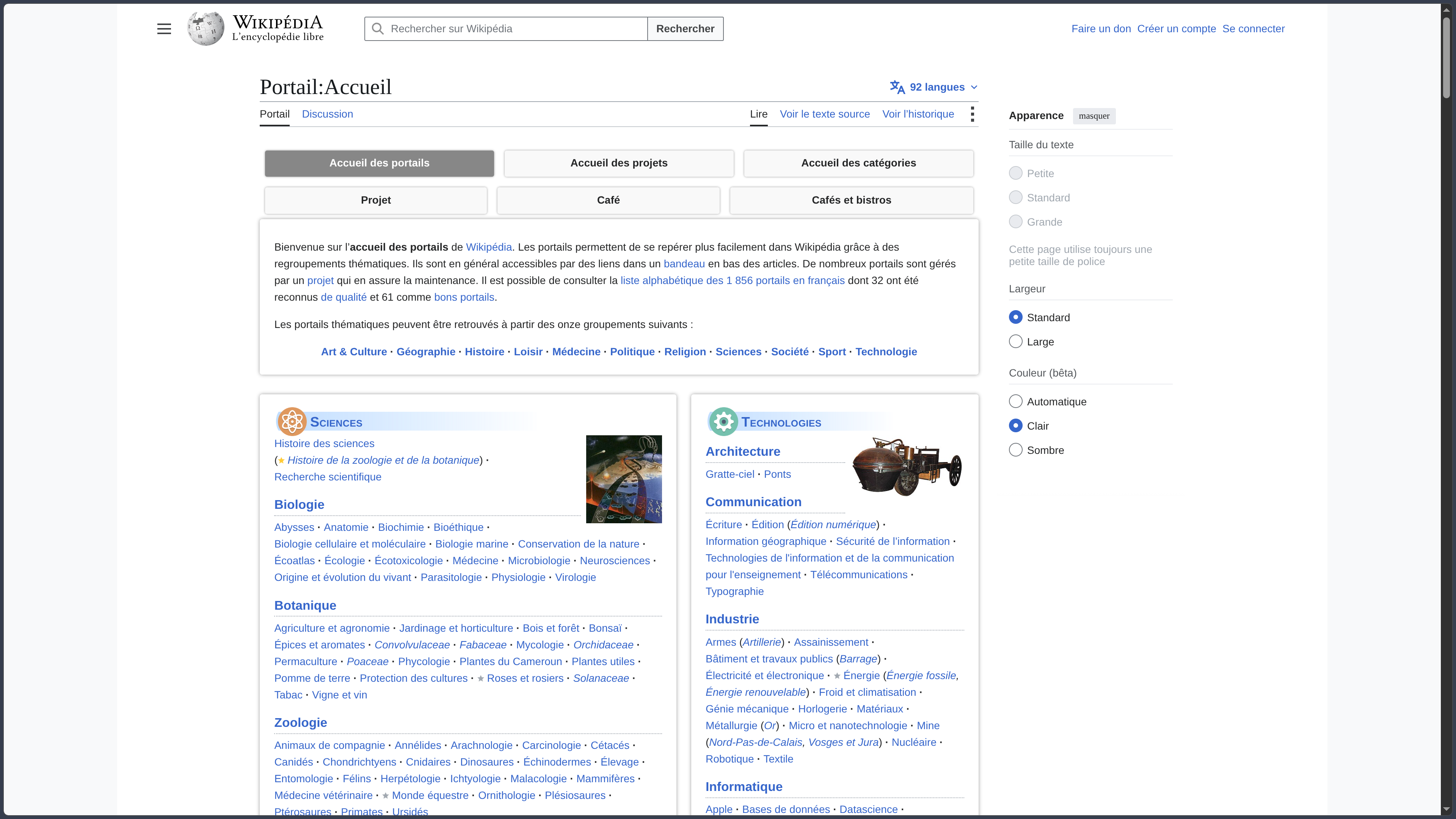Select Standard width option

point(1016,317)
